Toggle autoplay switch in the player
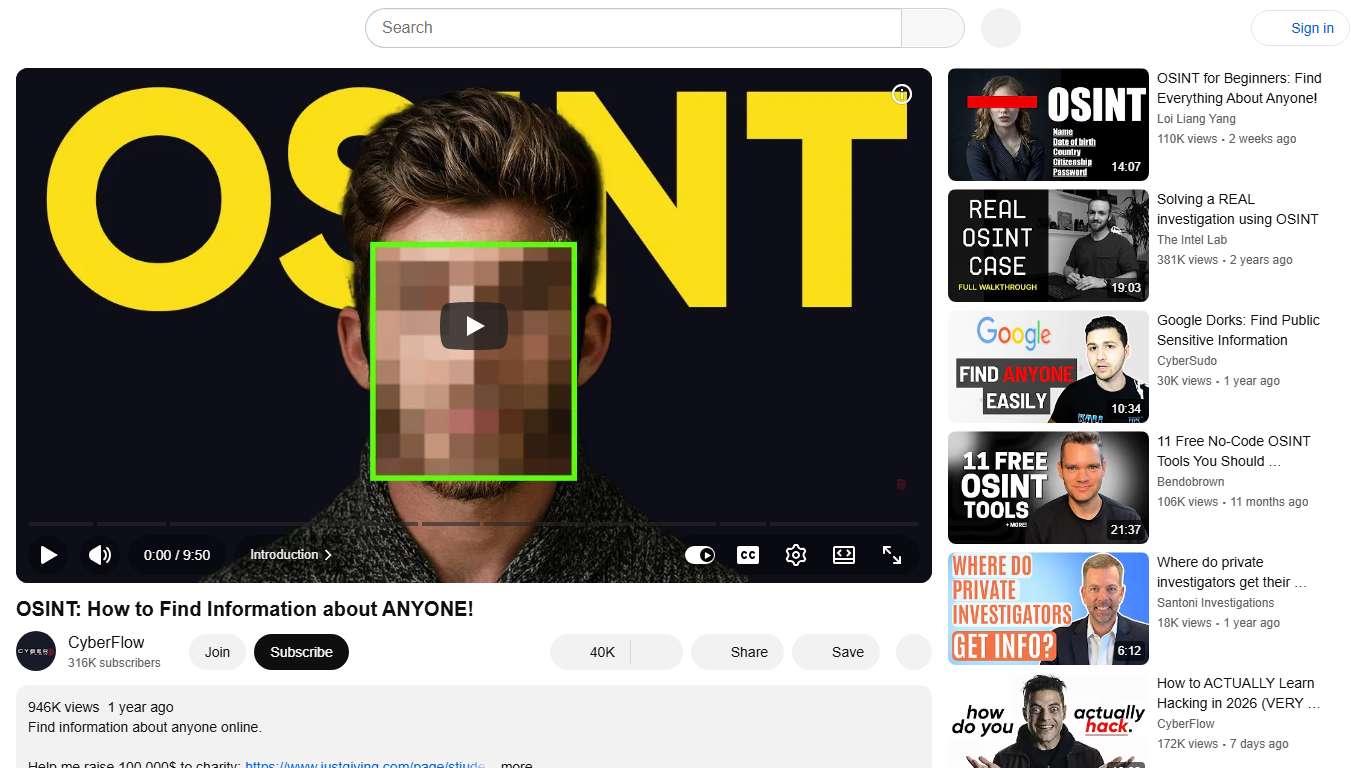 point(700,555)
